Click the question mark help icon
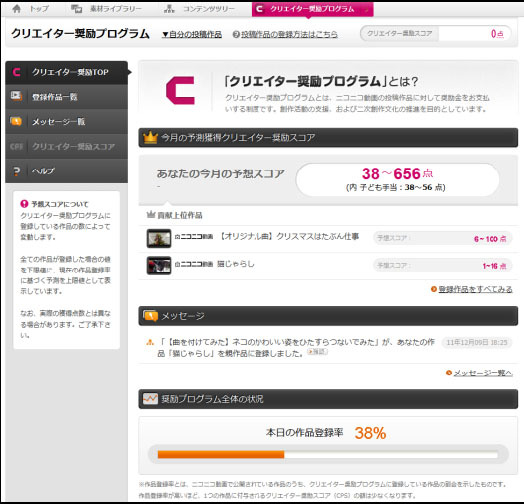This screenshot has width=524, height=504. pos(16,171)
